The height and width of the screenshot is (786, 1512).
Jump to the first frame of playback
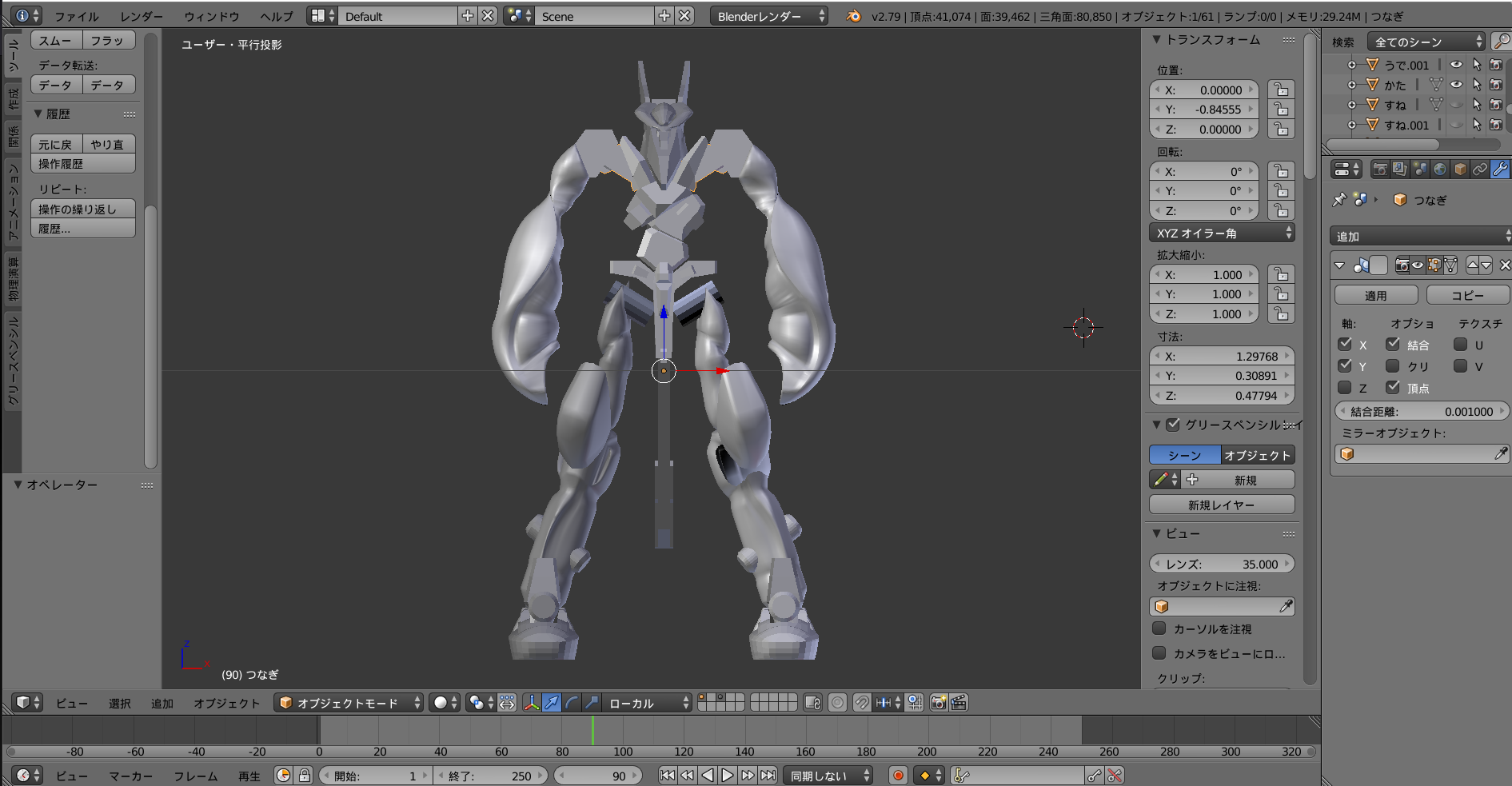(667, 775)
